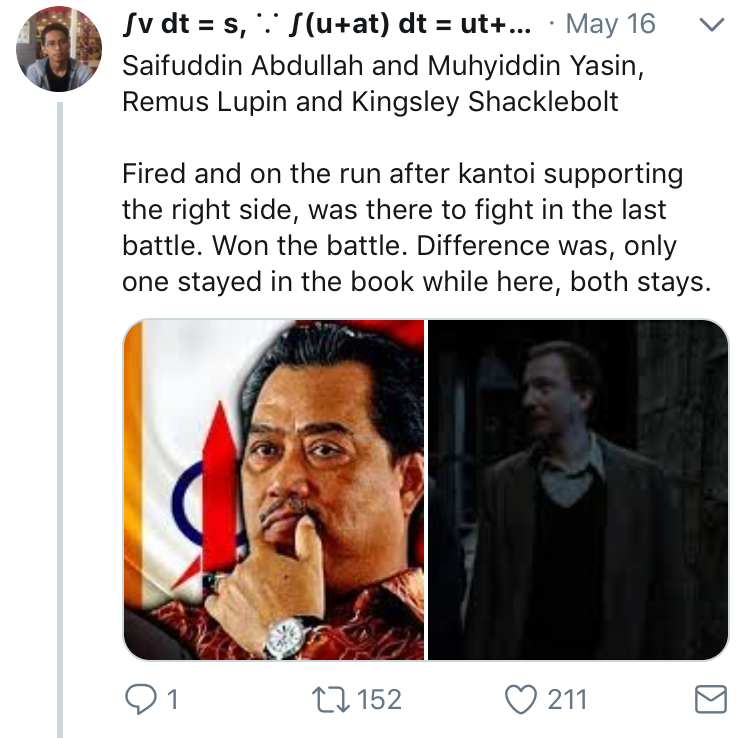This screenshot has height=738, width=748.
Task: Open the left photo with flag background
Action: pyautogui.click(x=274, y=490)
